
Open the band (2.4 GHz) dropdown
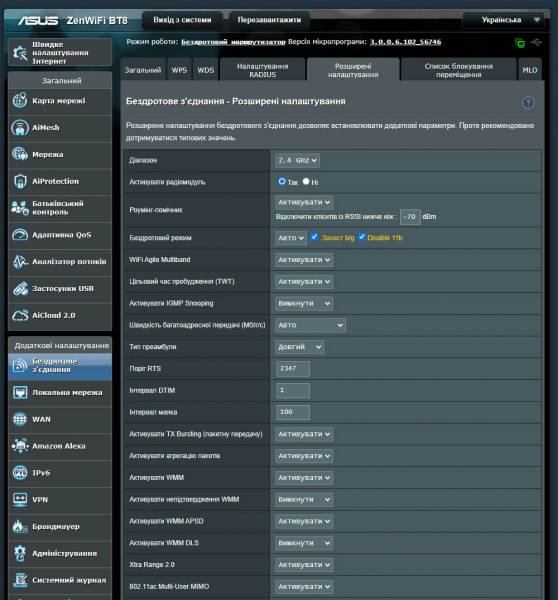coord(297,160)
